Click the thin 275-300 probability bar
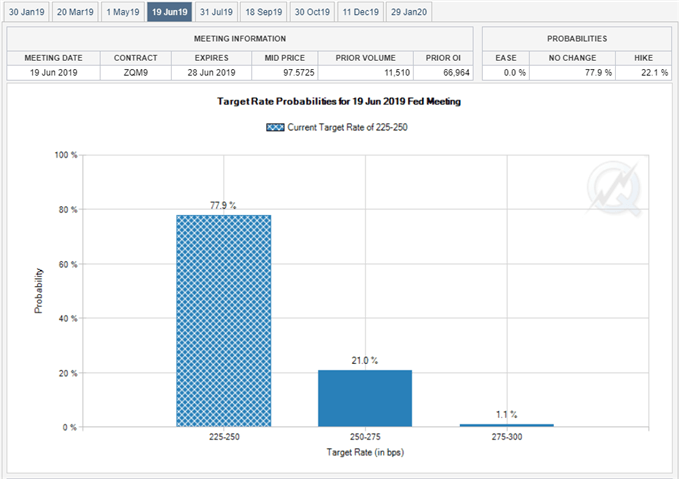 (507, 425)
